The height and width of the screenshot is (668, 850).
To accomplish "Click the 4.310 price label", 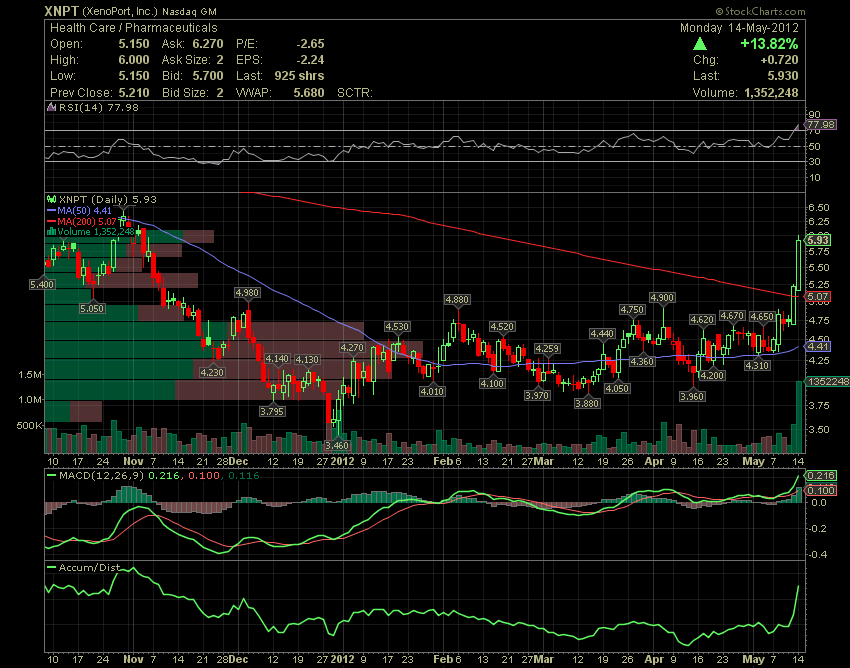I will pos(757,365).
